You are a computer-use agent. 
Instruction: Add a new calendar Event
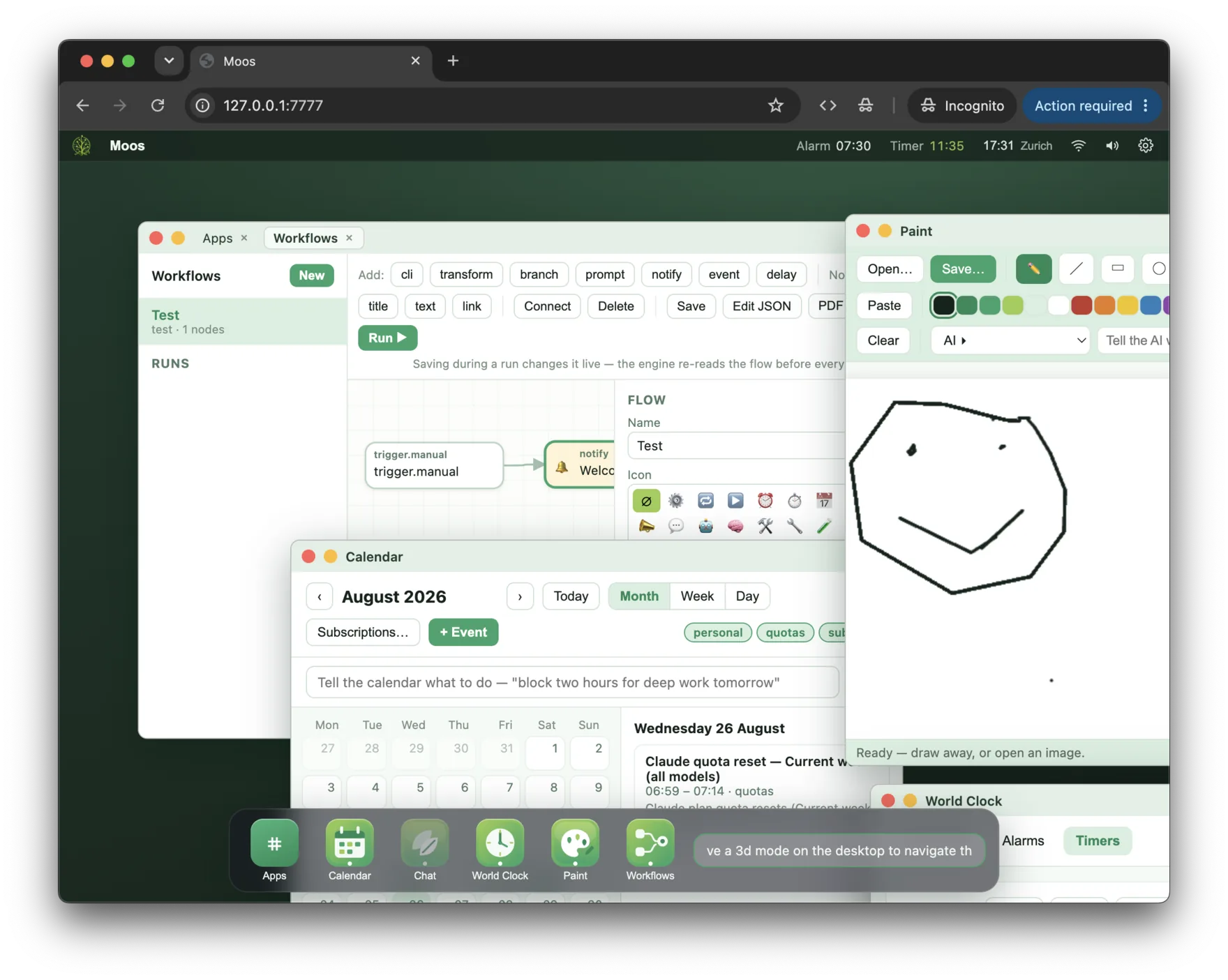[463, 632]
